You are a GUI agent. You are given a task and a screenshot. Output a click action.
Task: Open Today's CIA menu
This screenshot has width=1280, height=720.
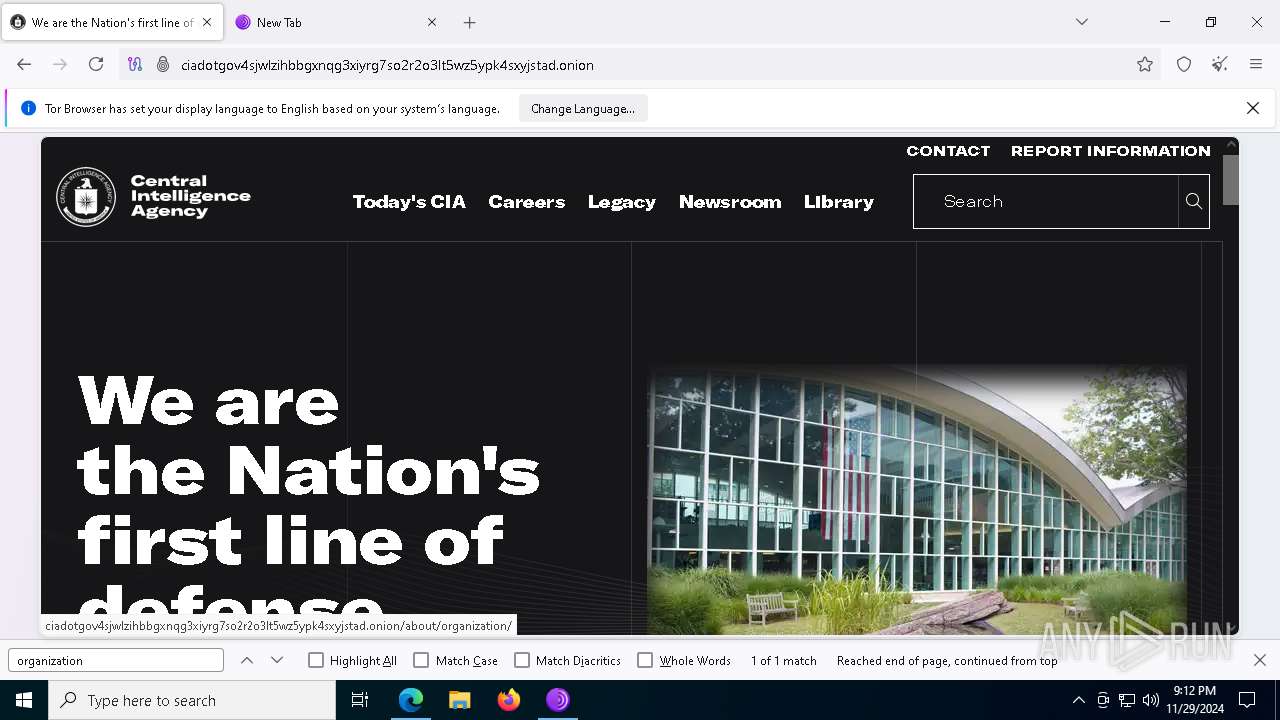point(409,201)
